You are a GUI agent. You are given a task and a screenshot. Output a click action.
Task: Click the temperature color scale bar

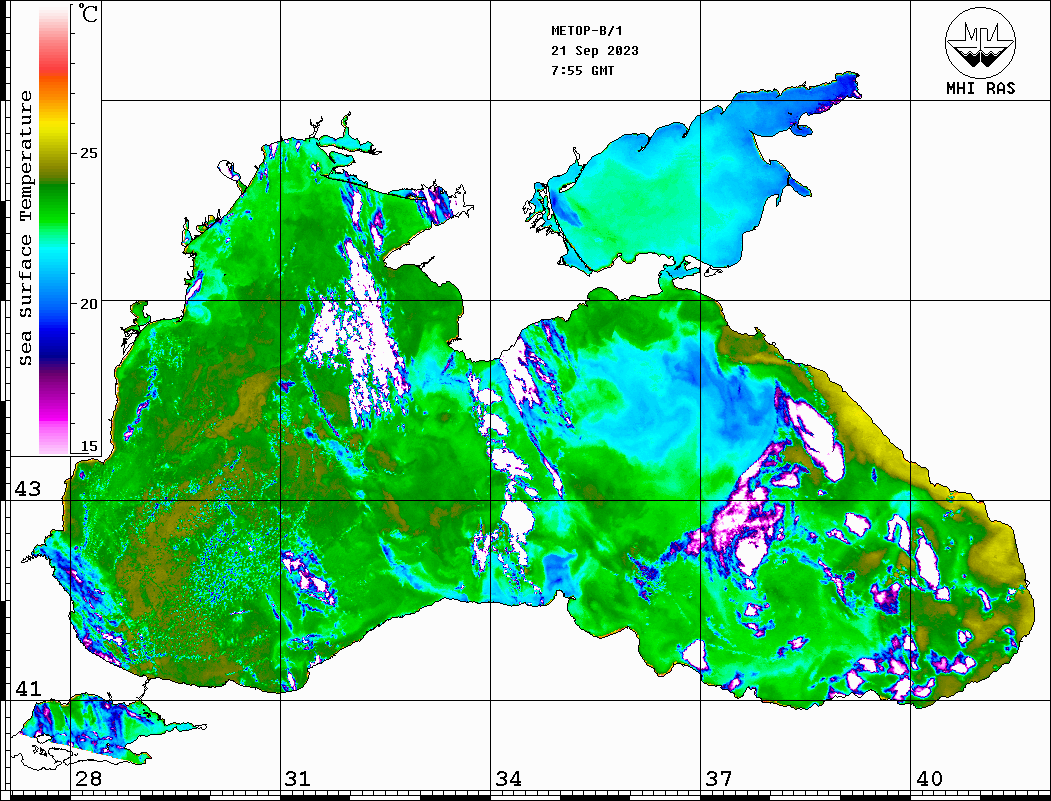[x=54, y=230]
